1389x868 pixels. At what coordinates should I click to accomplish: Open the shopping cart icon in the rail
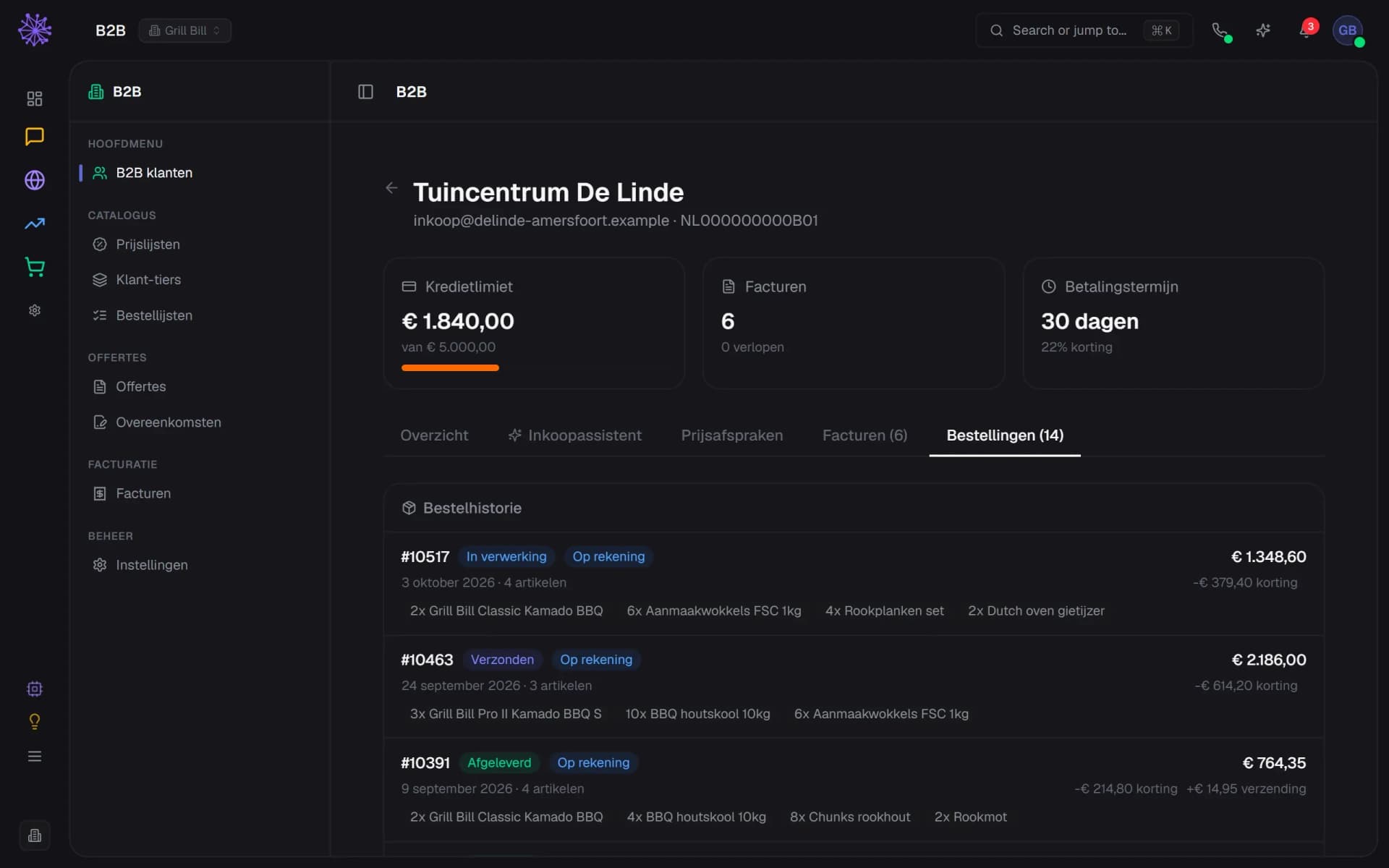pyautogui.click(x=35, y=267)
